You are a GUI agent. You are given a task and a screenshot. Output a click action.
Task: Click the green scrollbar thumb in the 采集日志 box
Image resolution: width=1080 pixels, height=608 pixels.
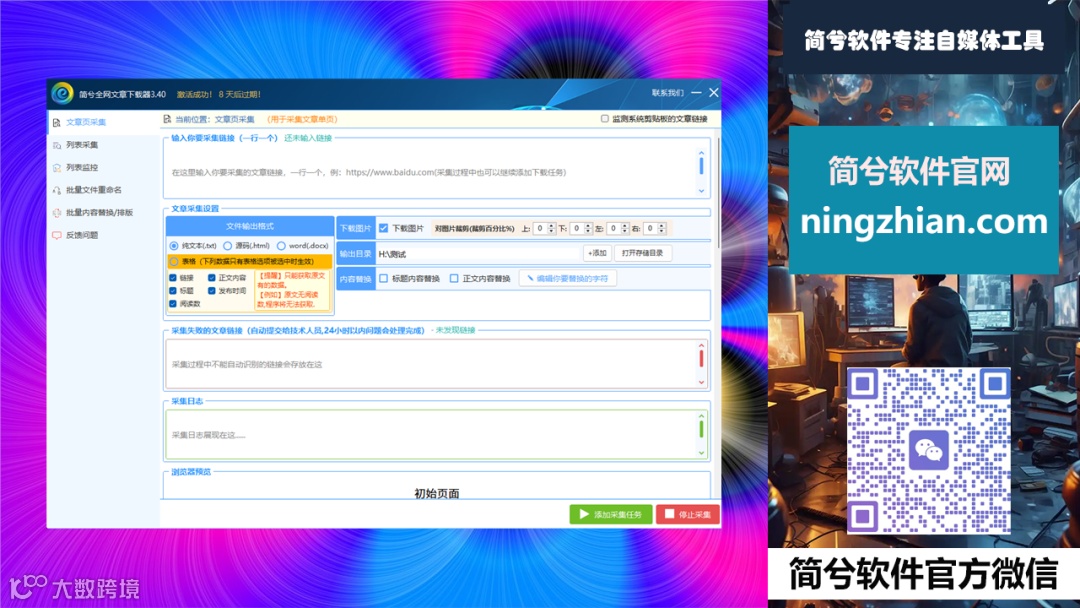[x=701, y=429]
